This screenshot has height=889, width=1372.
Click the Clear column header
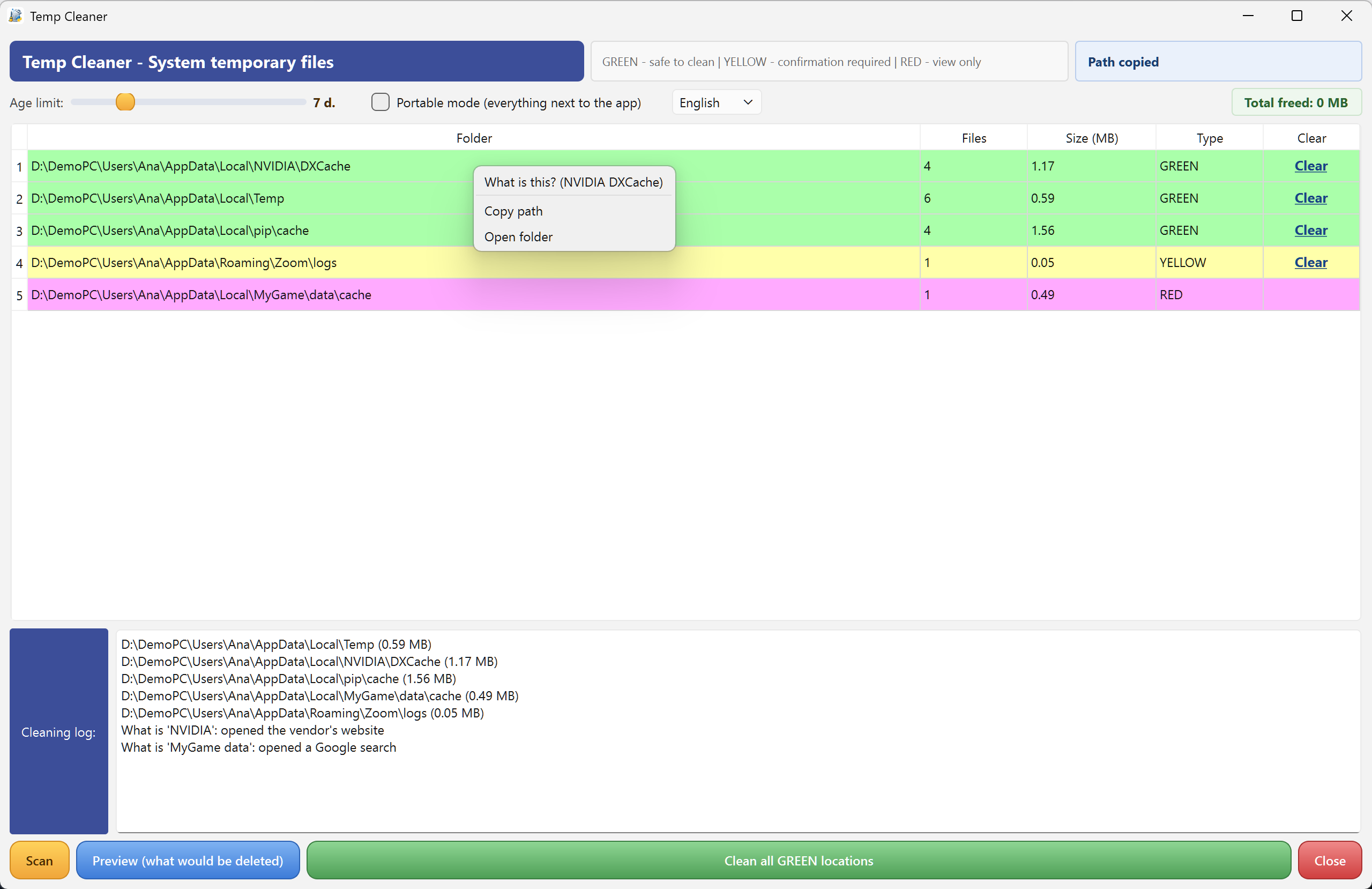[1311, 138]
